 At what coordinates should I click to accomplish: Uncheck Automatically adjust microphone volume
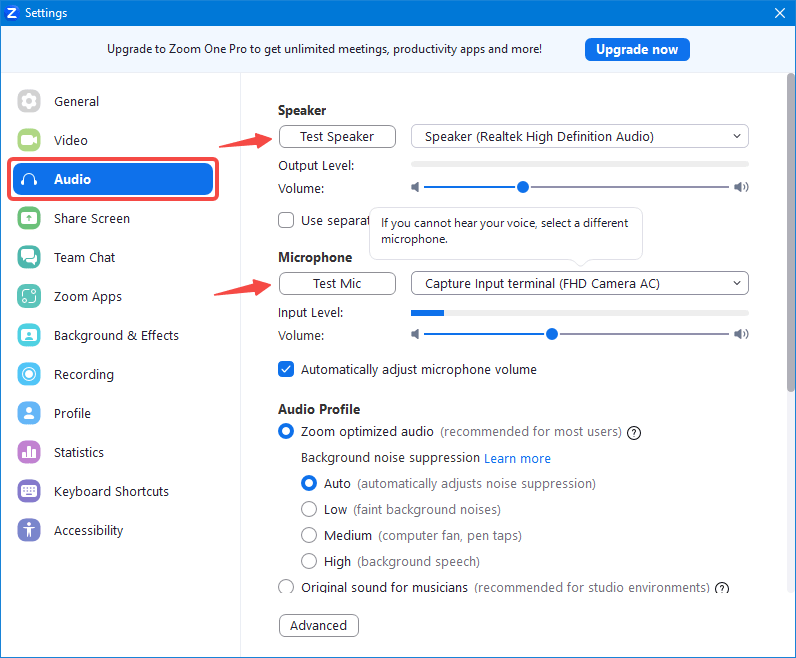point(286,369)
